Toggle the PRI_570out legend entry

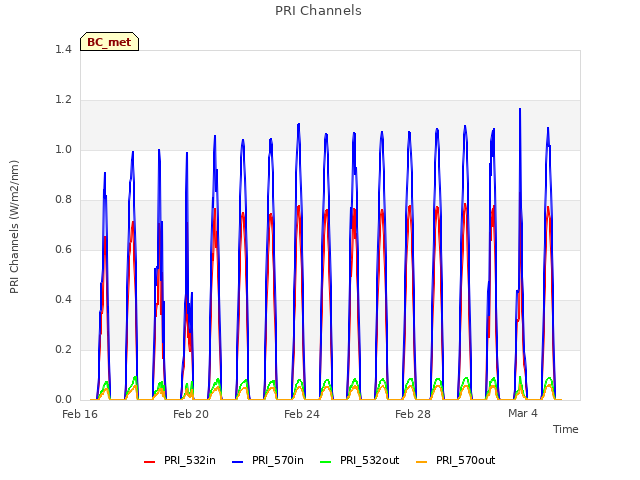[456, 460]
